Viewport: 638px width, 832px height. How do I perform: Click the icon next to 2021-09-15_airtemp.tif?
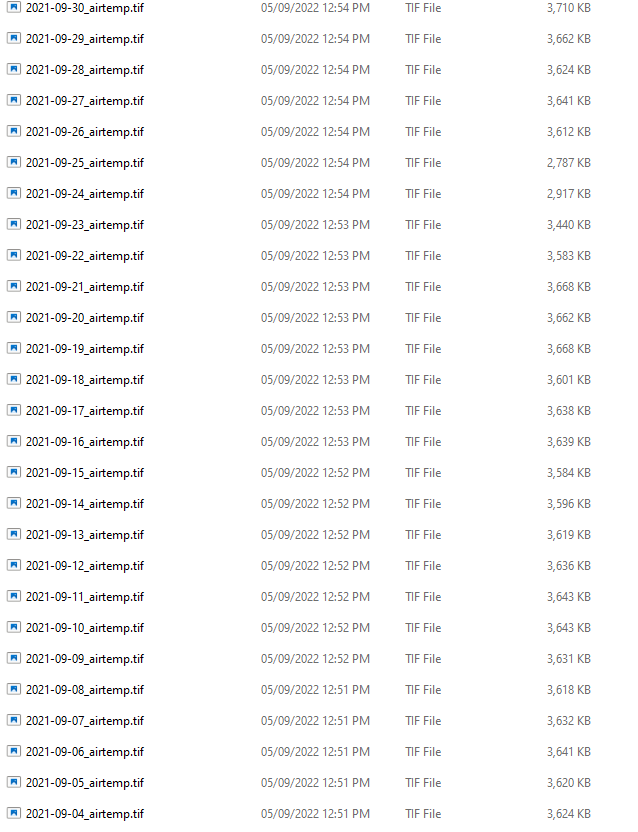(x=14, y=472)
